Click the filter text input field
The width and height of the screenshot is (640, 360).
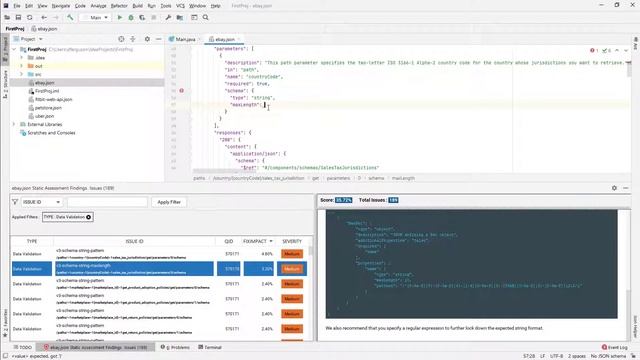point(107,202)
